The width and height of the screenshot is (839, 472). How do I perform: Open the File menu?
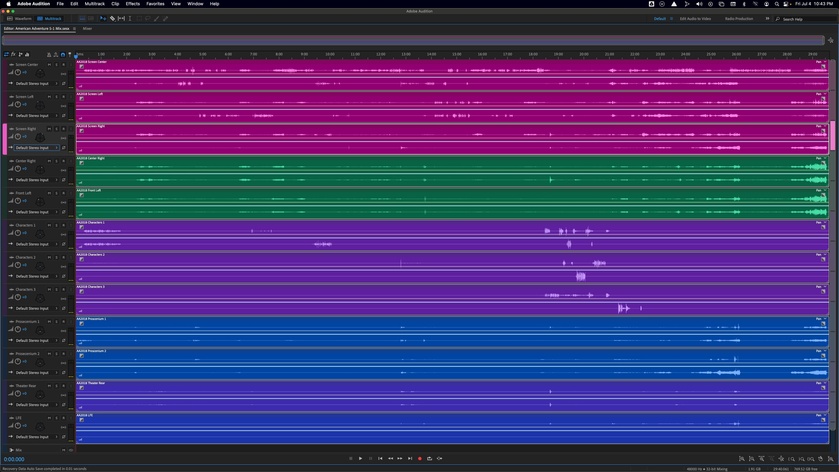[60, 4]
